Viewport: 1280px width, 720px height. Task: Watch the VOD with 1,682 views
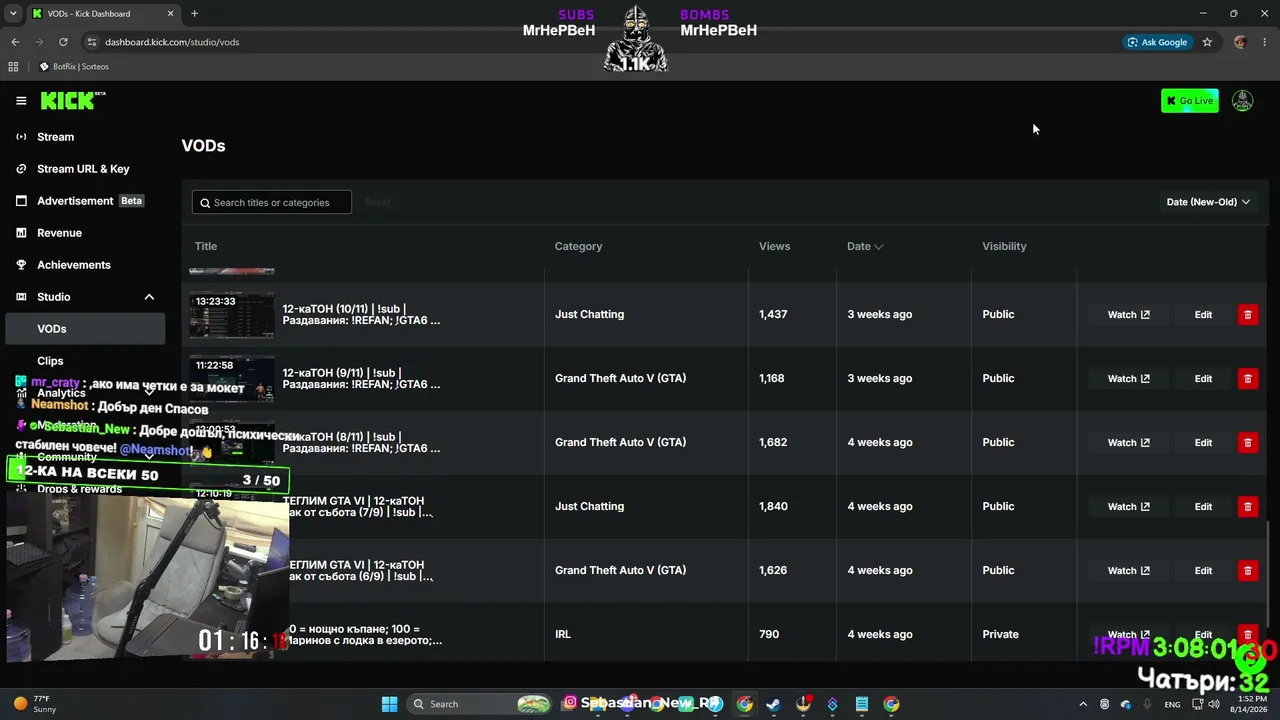tap(1128, 443)
